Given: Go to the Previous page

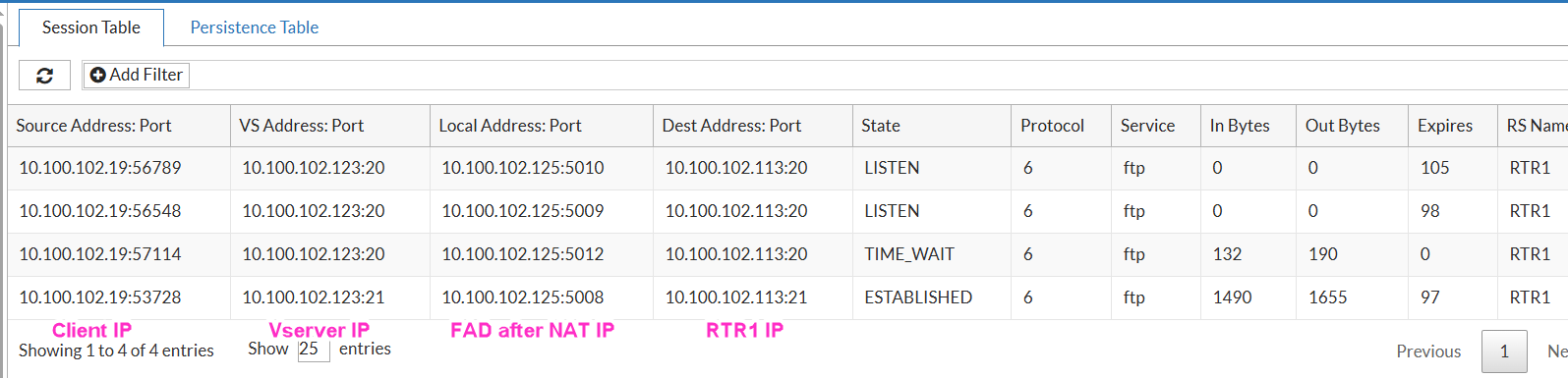Looking at the screenshot, I should (x=1428, y=351).
